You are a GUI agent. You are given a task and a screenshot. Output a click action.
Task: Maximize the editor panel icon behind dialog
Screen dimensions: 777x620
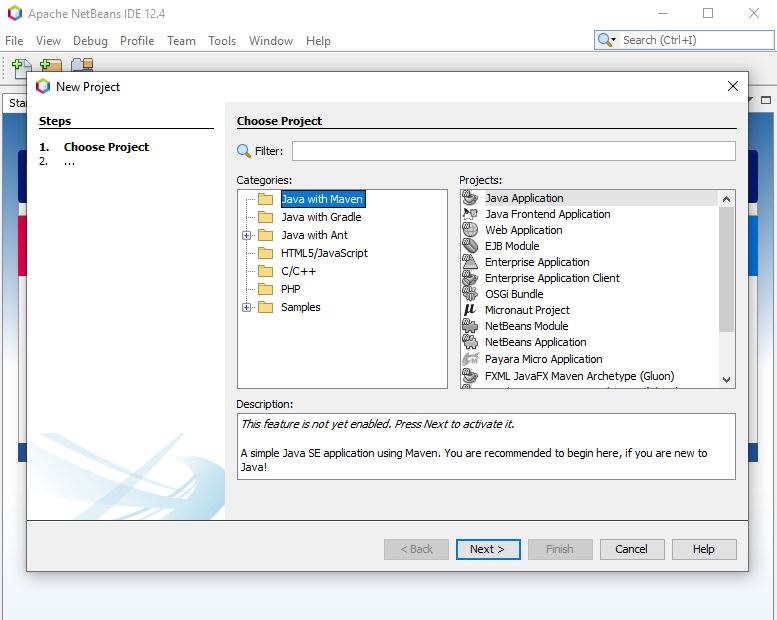pyautogui.click(x=766, y=100)
